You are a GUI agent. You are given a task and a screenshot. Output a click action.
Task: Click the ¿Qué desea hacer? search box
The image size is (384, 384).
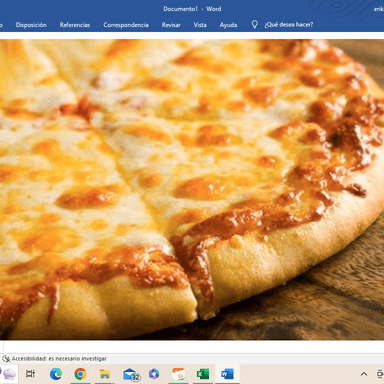click(x=289, y=25)
